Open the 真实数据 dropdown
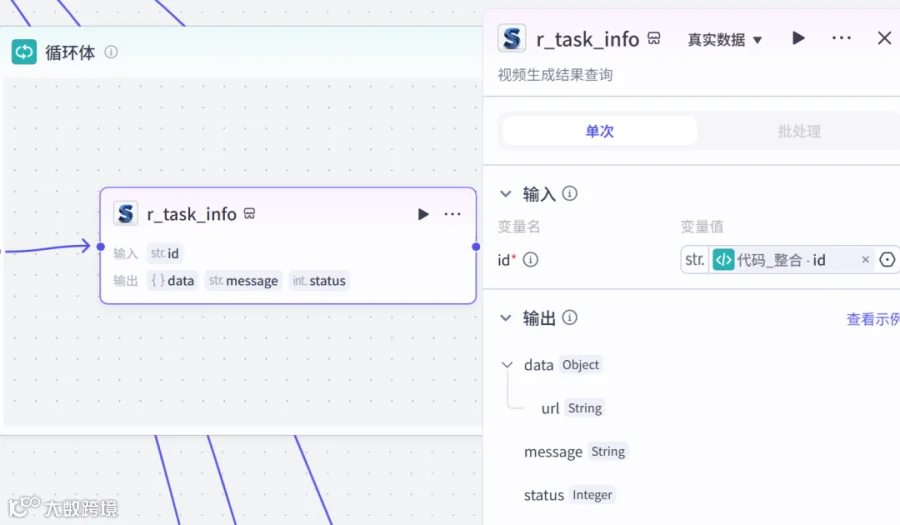Screen dimensions: 900x525 [x=725, y=40]
